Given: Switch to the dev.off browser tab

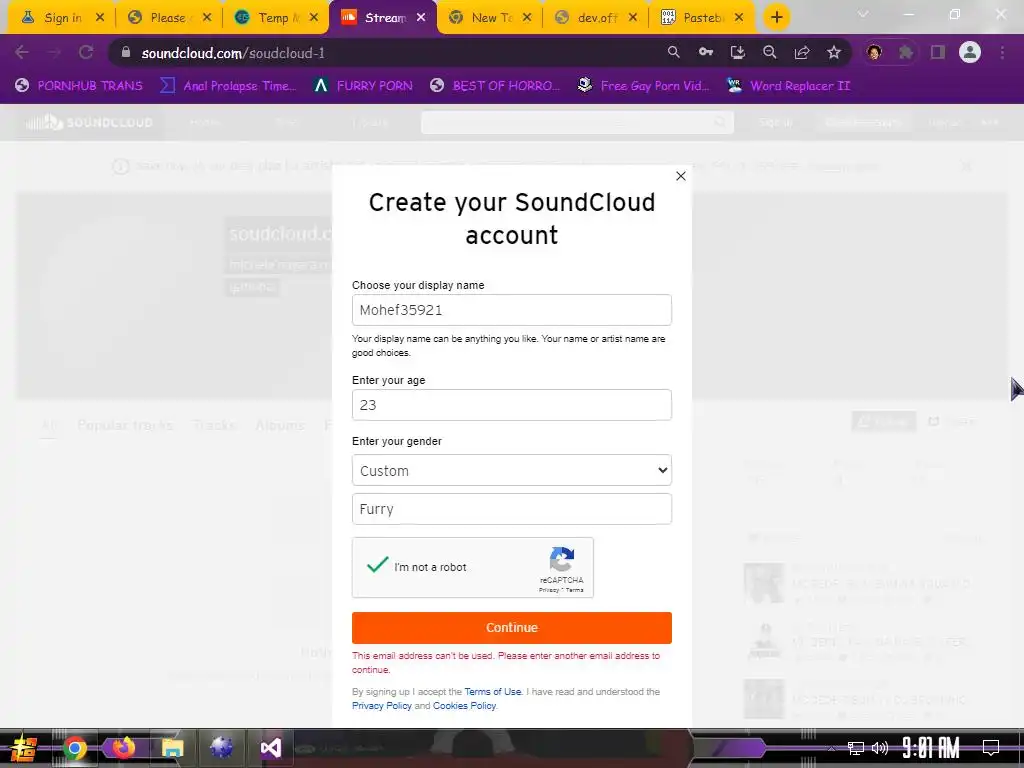Looking at the screenshot, I should coord(596,18).
